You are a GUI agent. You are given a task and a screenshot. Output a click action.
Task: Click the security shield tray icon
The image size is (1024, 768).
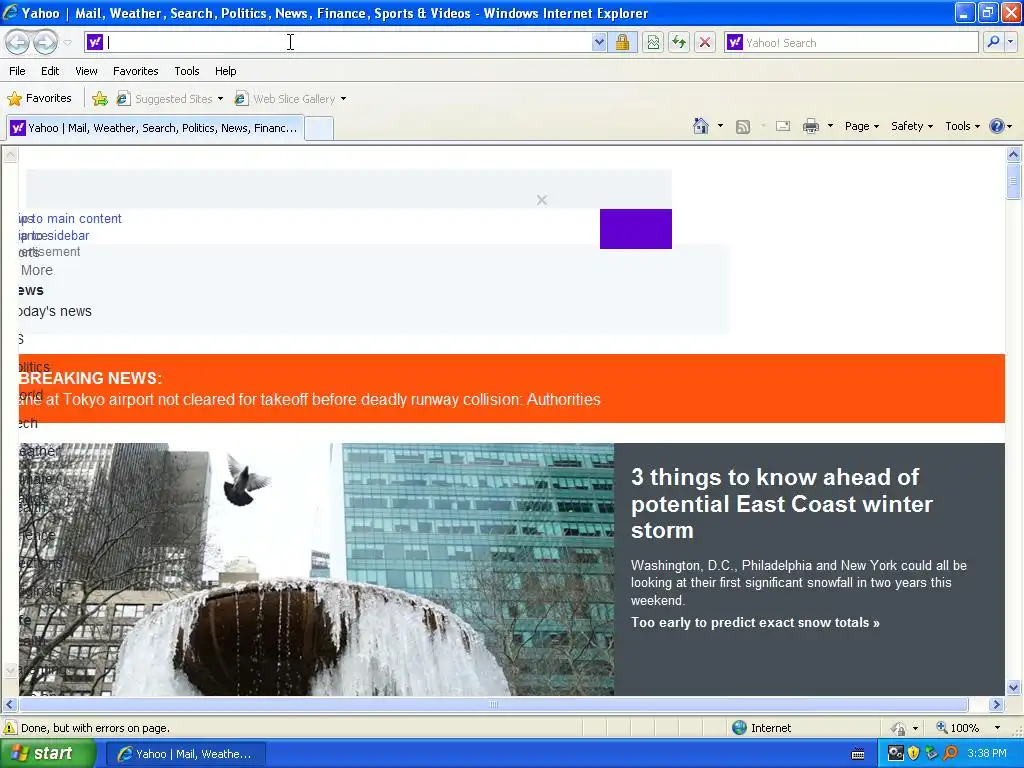914,754
